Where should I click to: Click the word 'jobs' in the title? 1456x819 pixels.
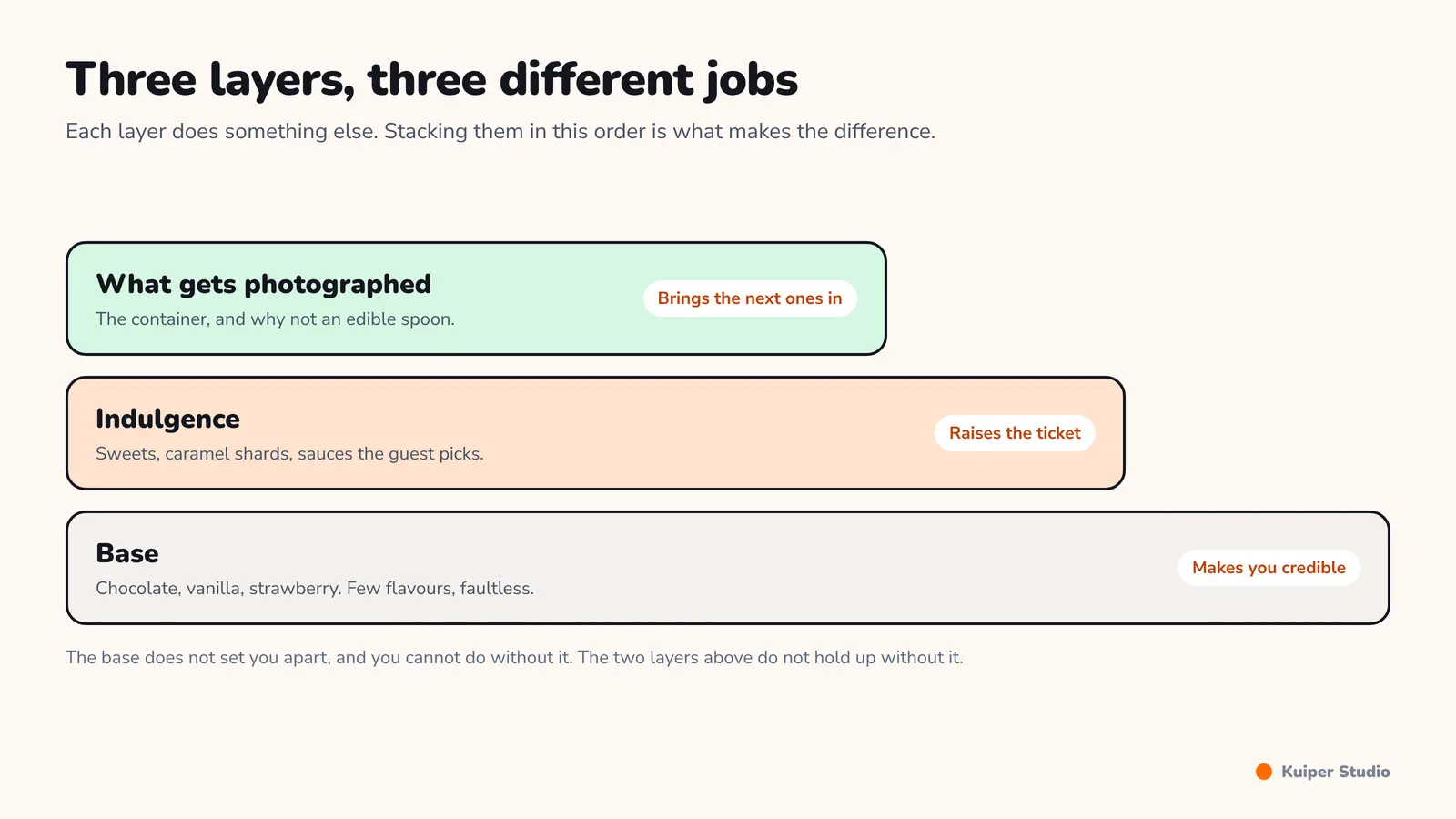pyautogui.click(x=751, y=81)
